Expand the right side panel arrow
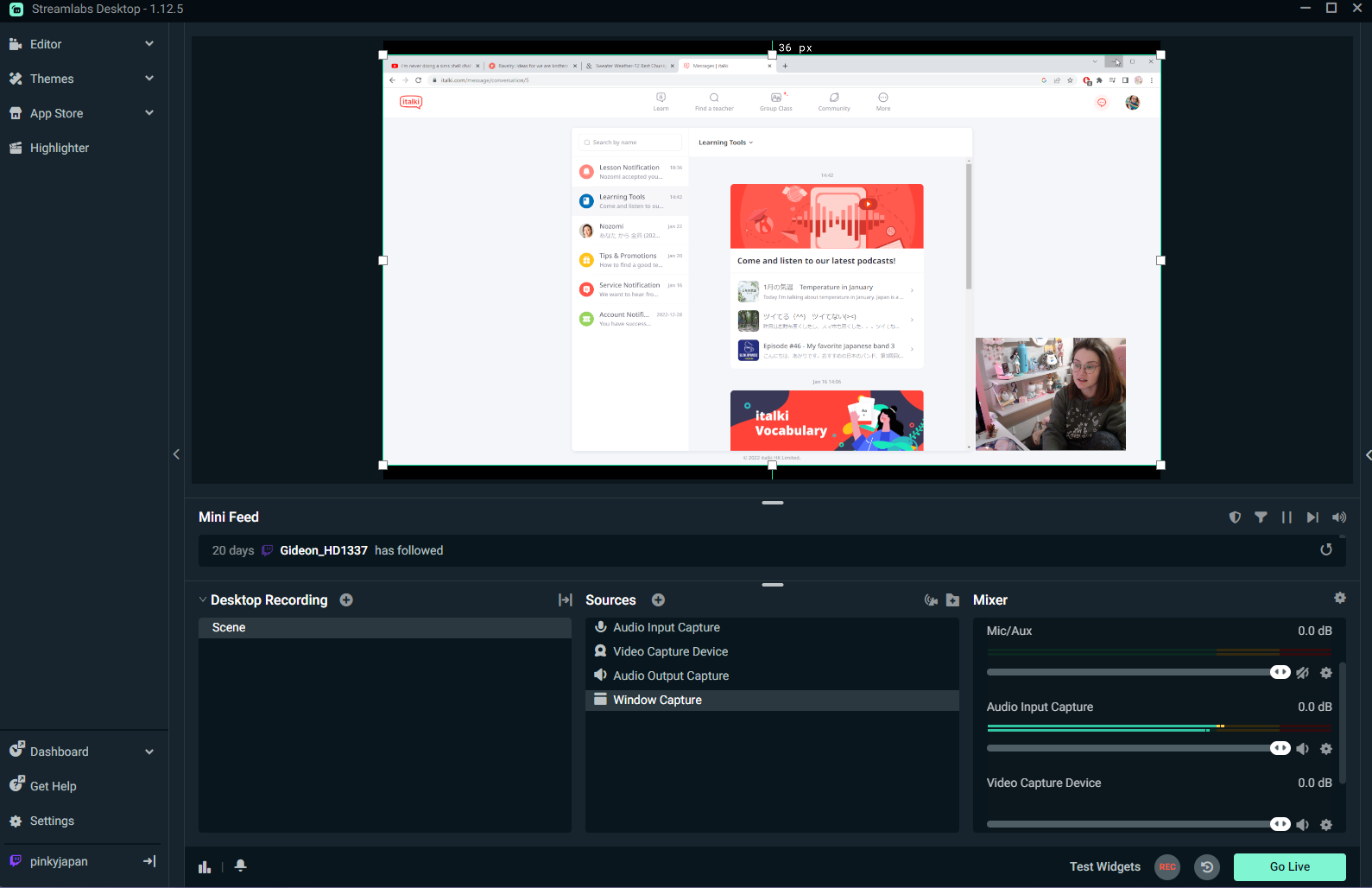 (1368, 454)
